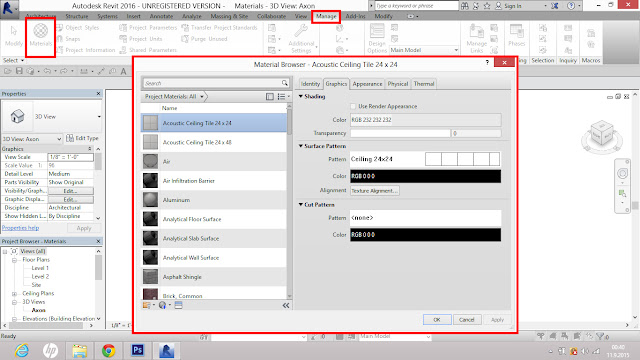Collapse the Shading section
Screen dimensions: 640x360
point(301,96)
